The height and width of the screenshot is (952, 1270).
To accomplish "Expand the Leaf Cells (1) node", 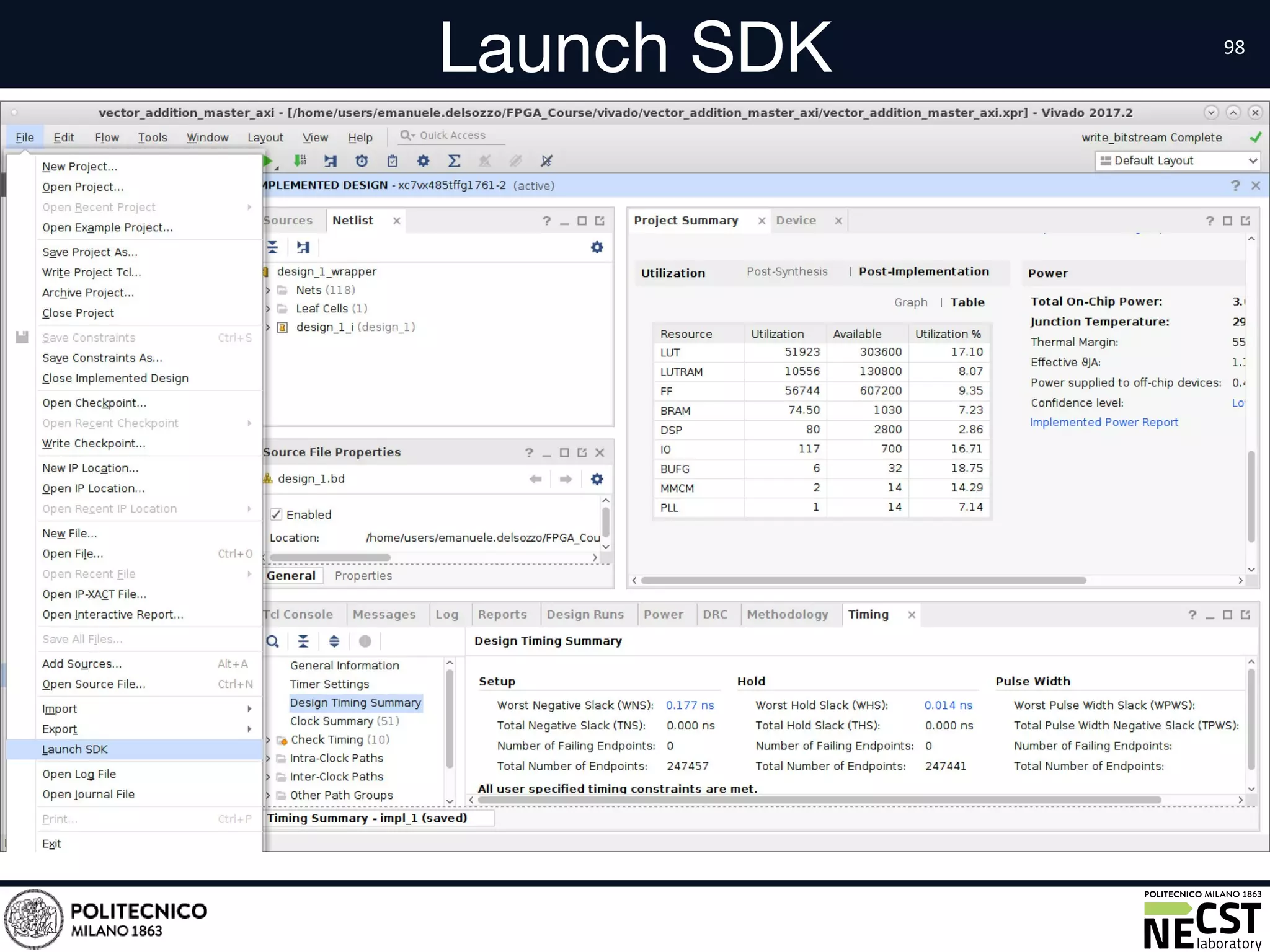I will (268, 309).
